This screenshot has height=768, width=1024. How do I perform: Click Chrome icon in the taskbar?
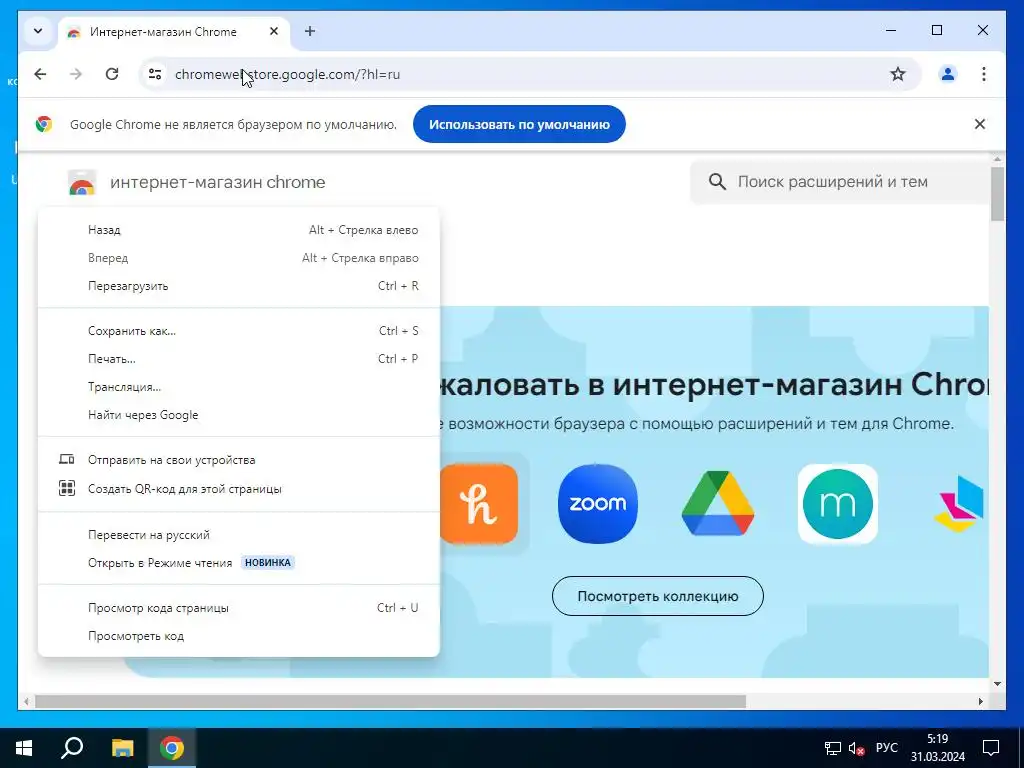tap(172, 748)
